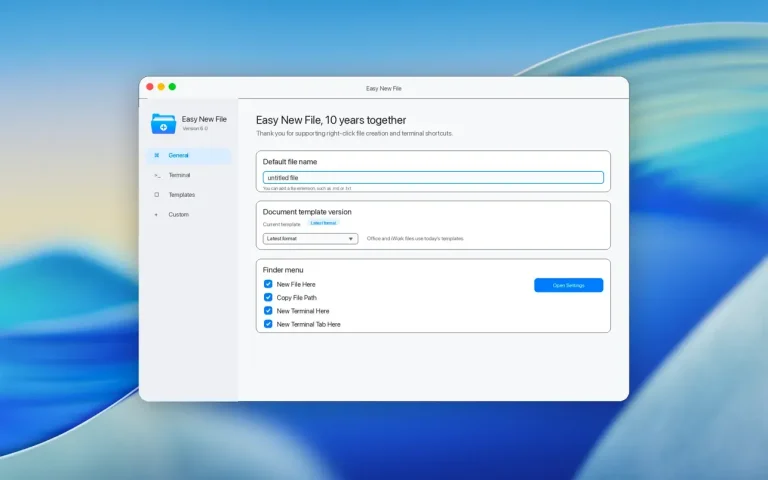Open the Custom section
This screenshot has height=480, width=768.
189,215
